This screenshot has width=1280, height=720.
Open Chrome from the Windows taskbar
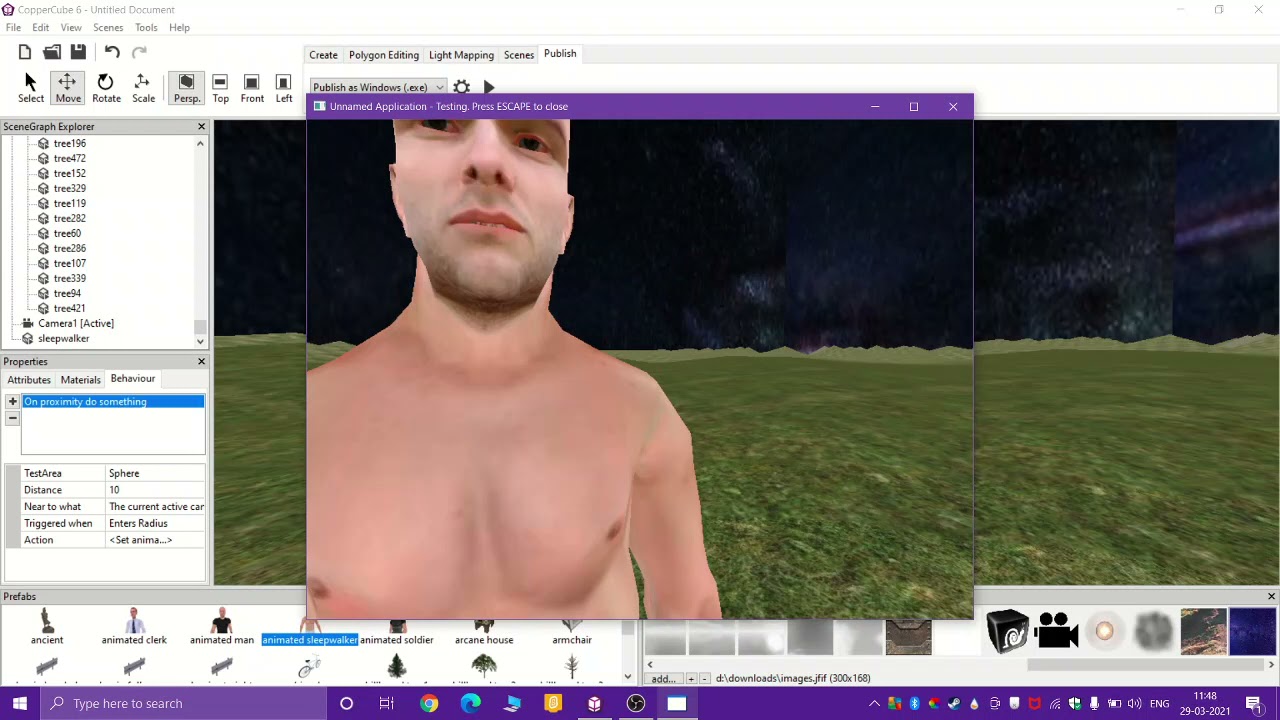pyautogui.click(x=428, y=704)
